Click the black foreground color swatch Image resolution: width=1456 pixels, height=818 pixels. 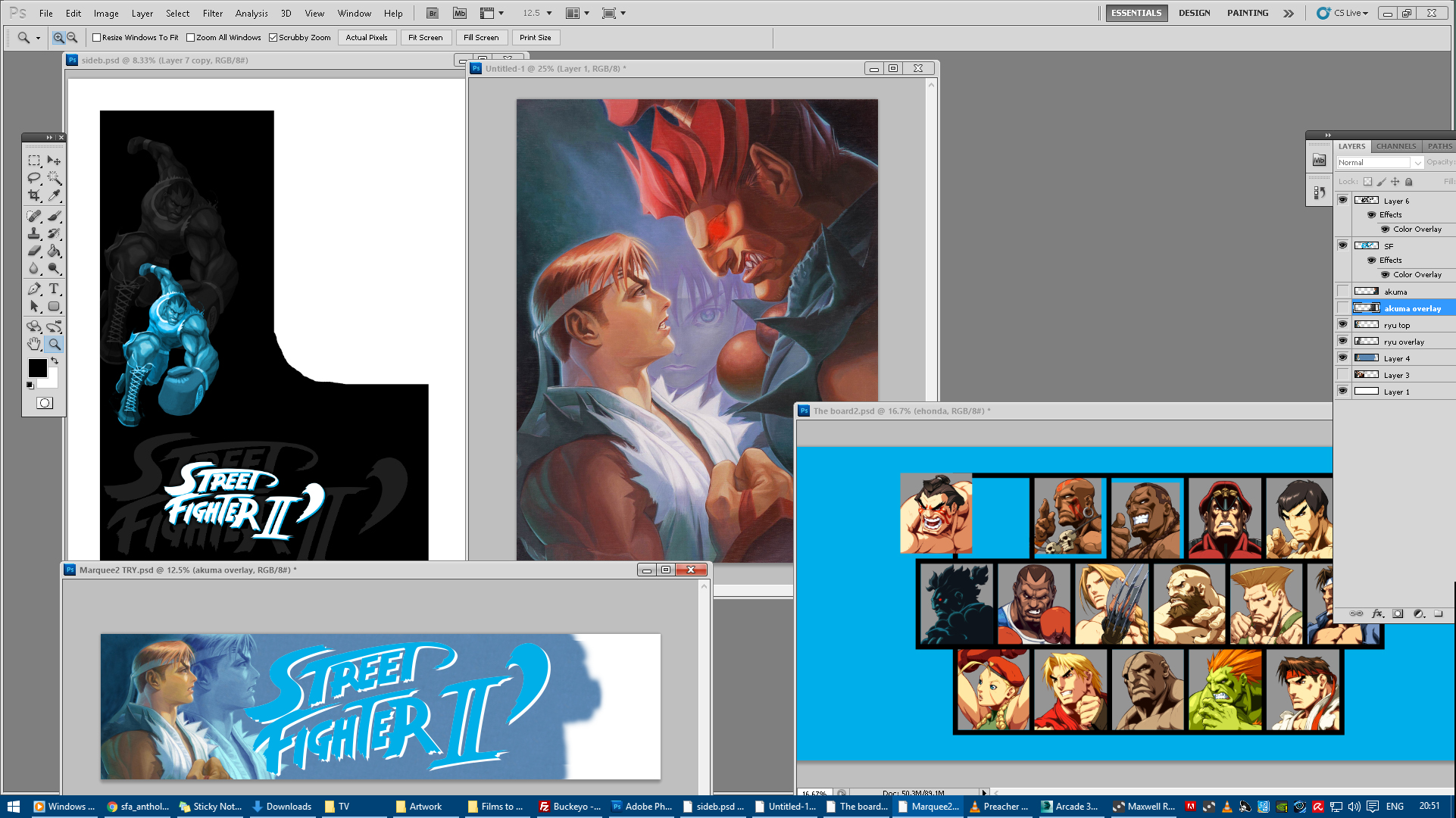click(37, 367)
